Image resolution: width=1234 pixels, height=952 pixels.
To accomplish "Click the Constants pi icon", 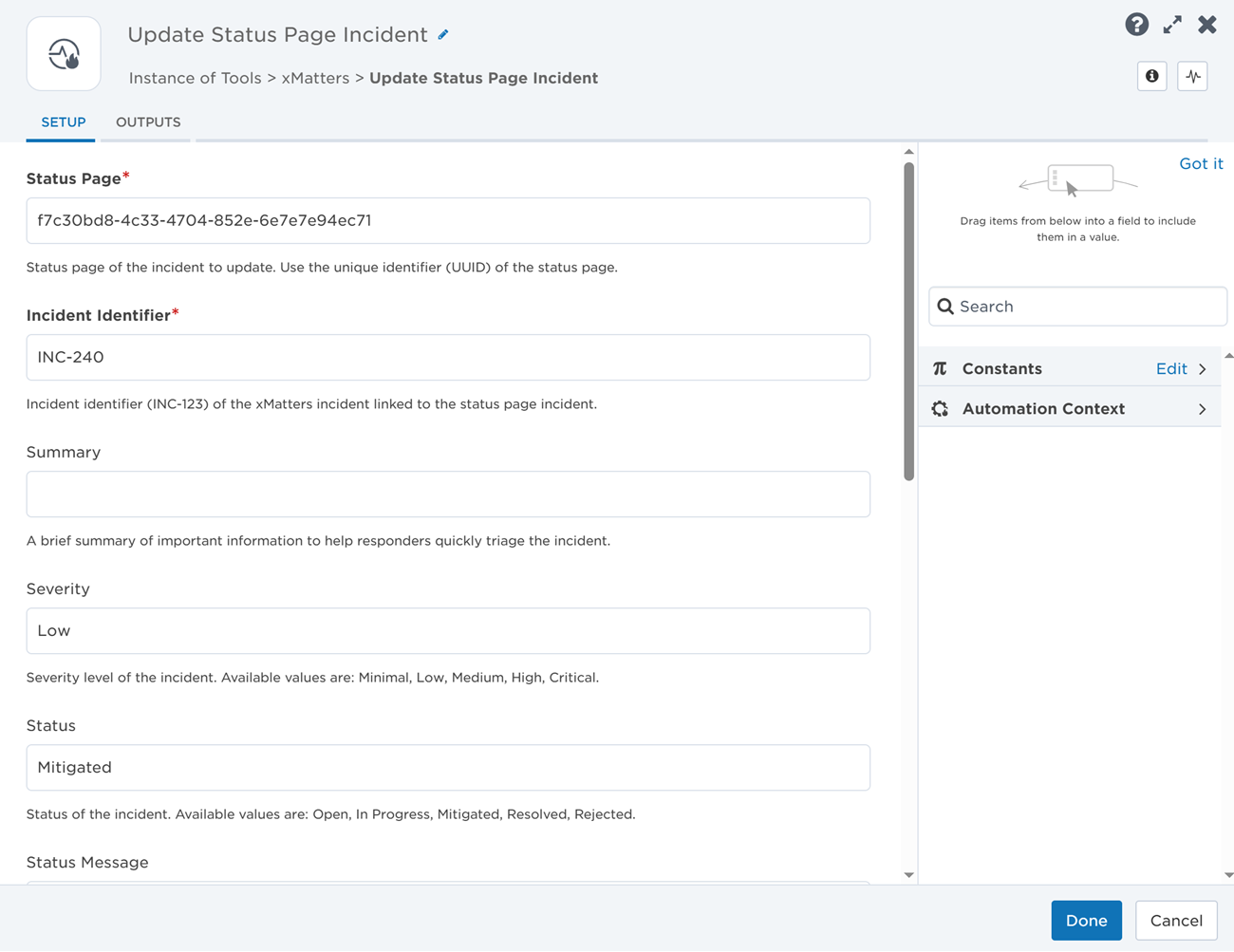I will pyautogui.click(x=940, y=369).
